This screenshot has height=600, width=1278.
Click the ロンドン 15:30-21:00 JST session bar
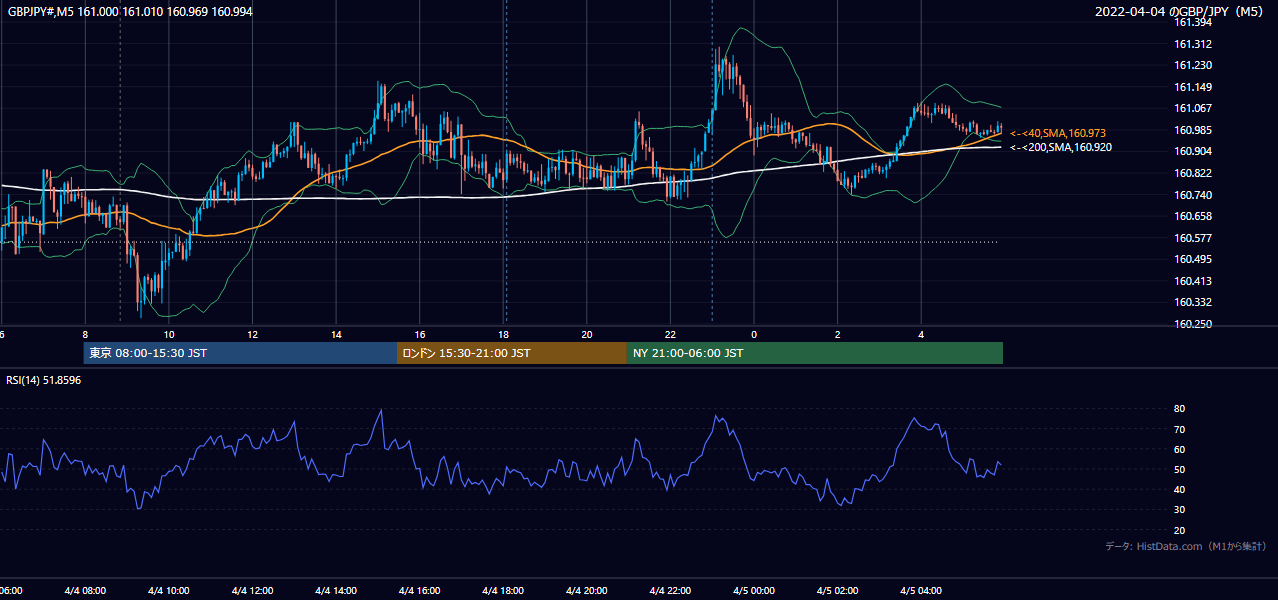click(512, 353)
